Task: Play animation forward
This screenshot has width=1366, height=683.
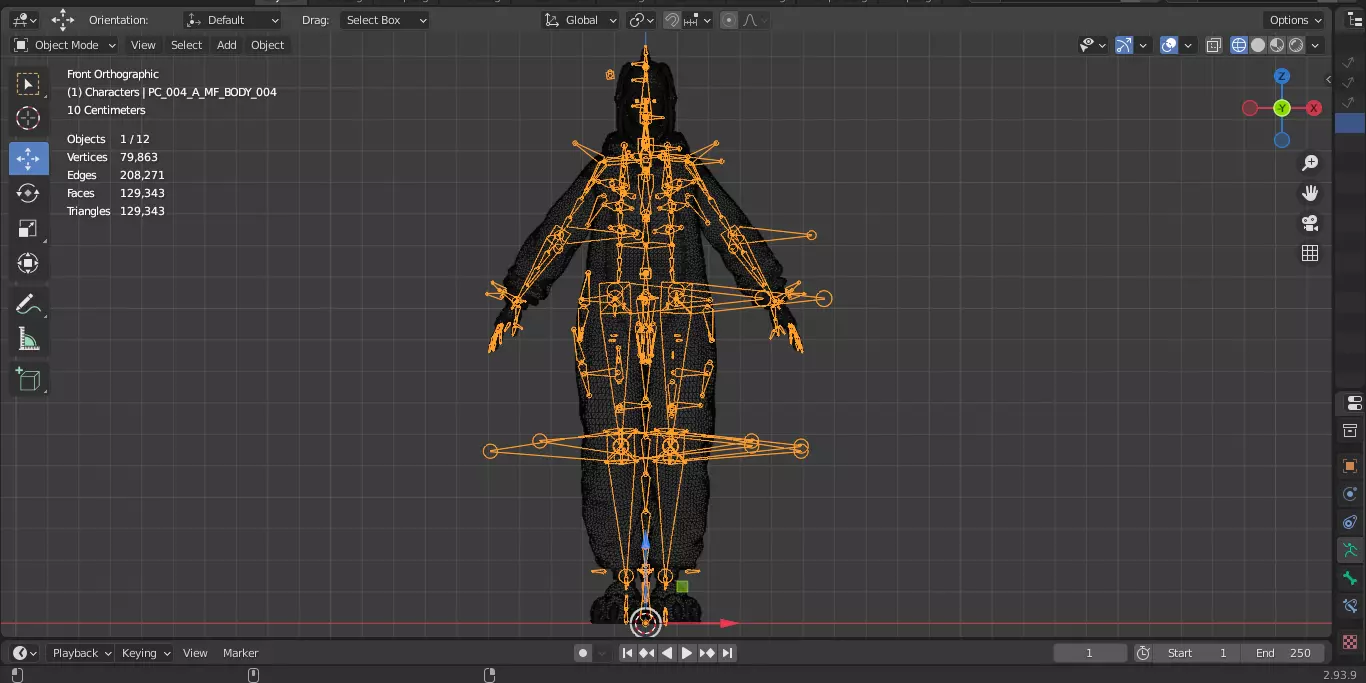Action: coord(687,653)
